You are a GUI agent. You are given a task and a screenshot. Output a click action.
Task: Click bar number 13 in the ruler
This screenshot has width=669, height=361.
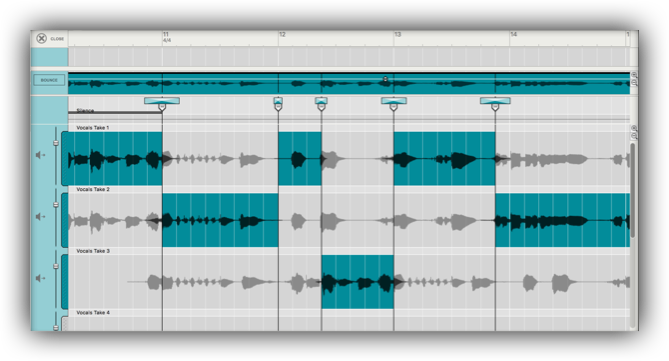(x=398, y=34)
